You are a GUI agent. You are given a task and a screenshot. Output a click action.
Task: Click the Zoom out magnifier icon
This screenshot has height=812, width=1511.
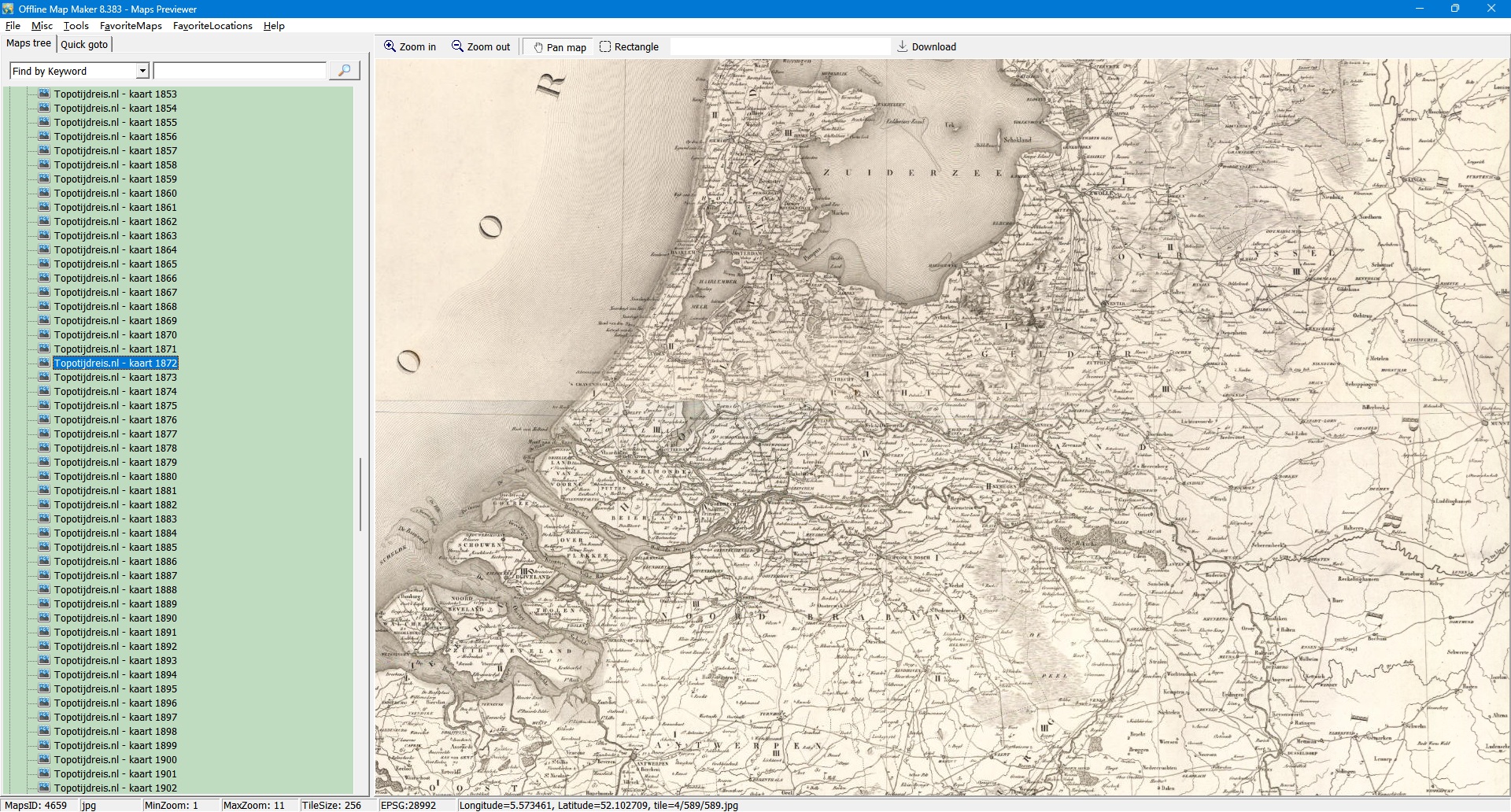(x=457, y=46)
